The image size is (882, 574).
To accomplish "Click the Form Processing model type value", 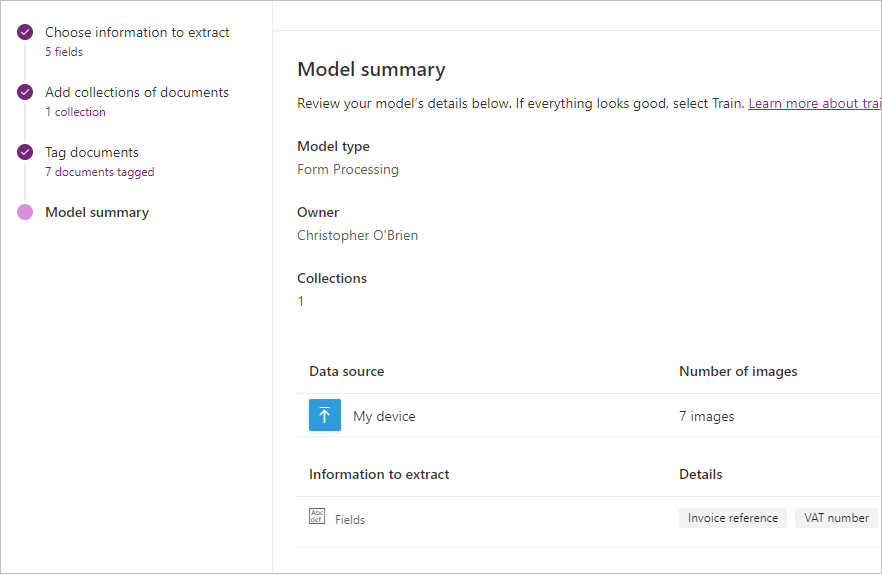I will coord(348,169).
